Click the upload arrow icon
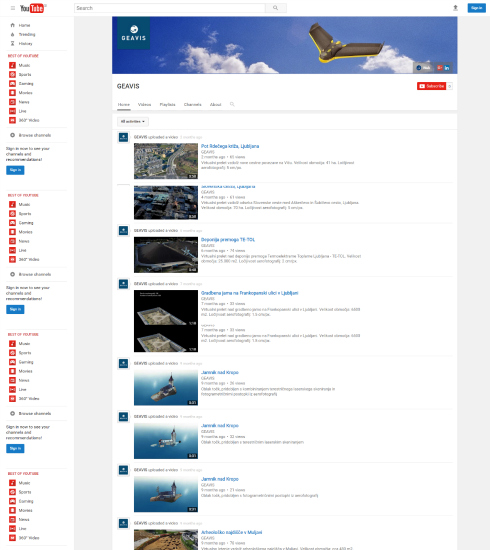490x550 pixels. tap(455, 8)
